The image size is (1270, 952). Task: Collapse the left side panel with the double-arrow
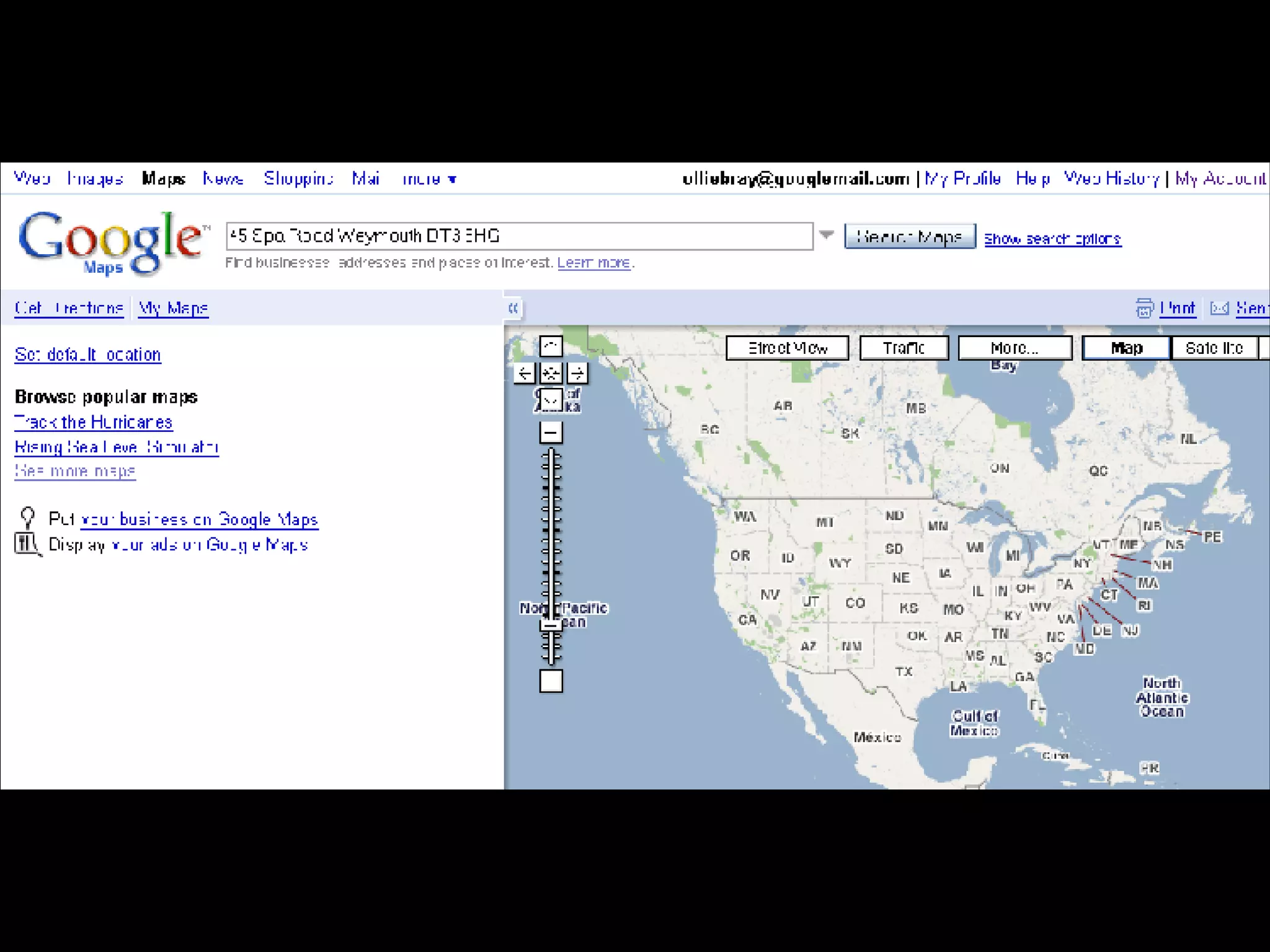coord(513,308)
